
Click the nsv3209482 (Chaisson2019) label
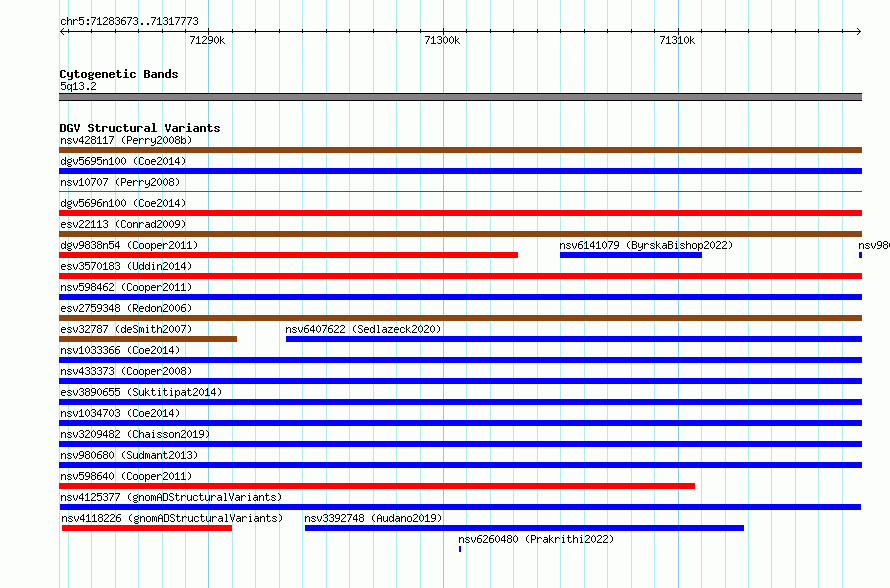click(x=135, y=434)
